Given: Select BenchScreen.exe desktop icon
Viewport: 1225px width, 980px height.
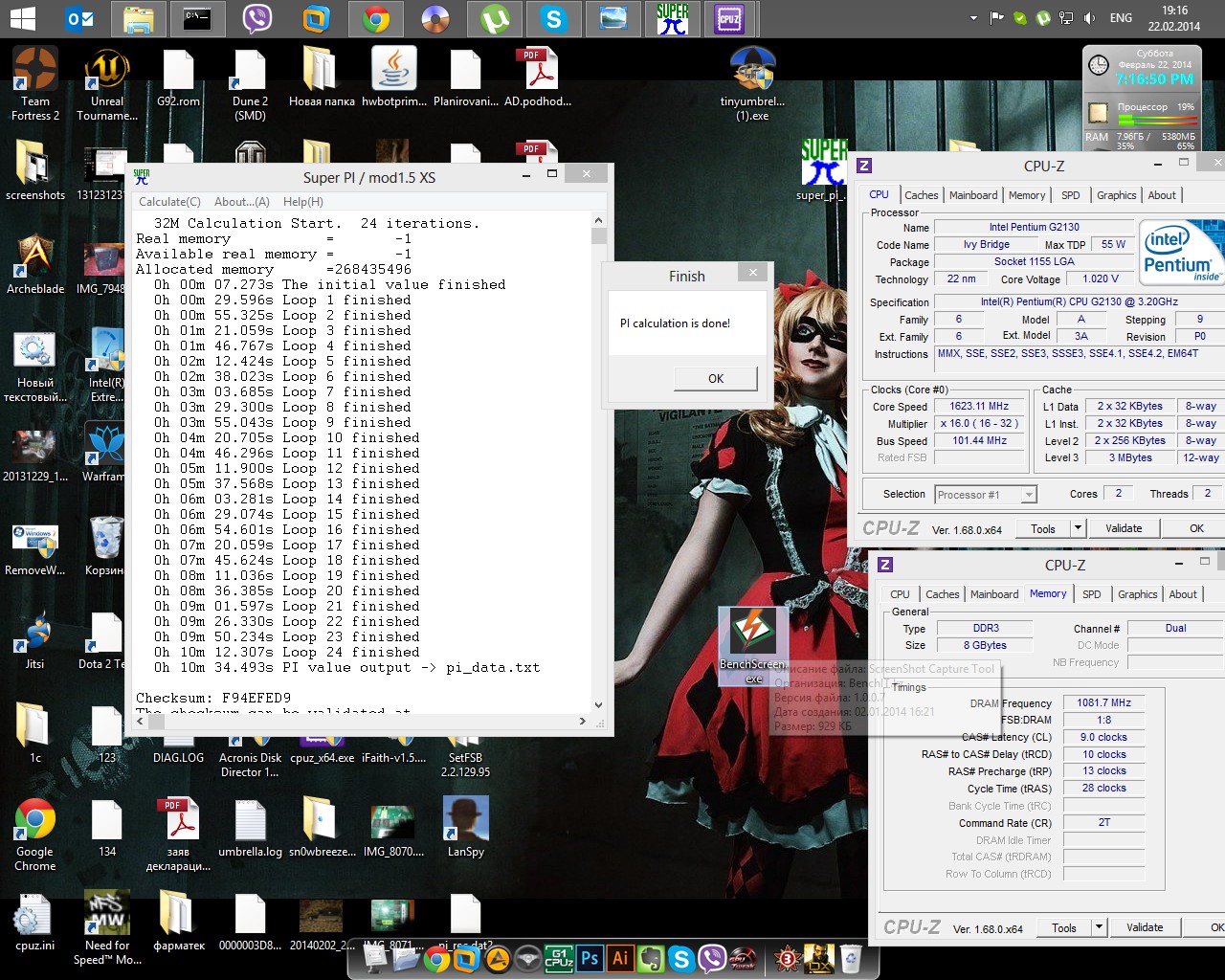Looking at the screenshot, I should 753,645.
